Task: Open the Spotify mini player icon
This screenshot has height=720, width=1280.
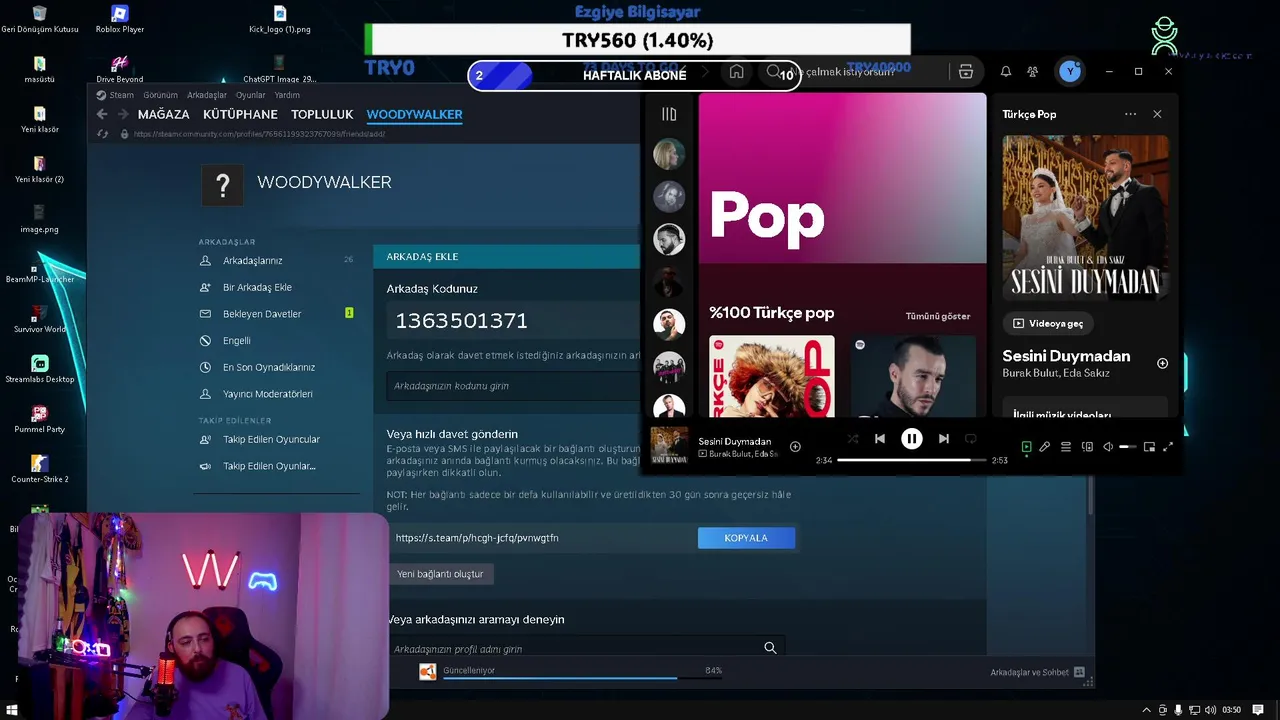Action: click(x=1149, y=447)
